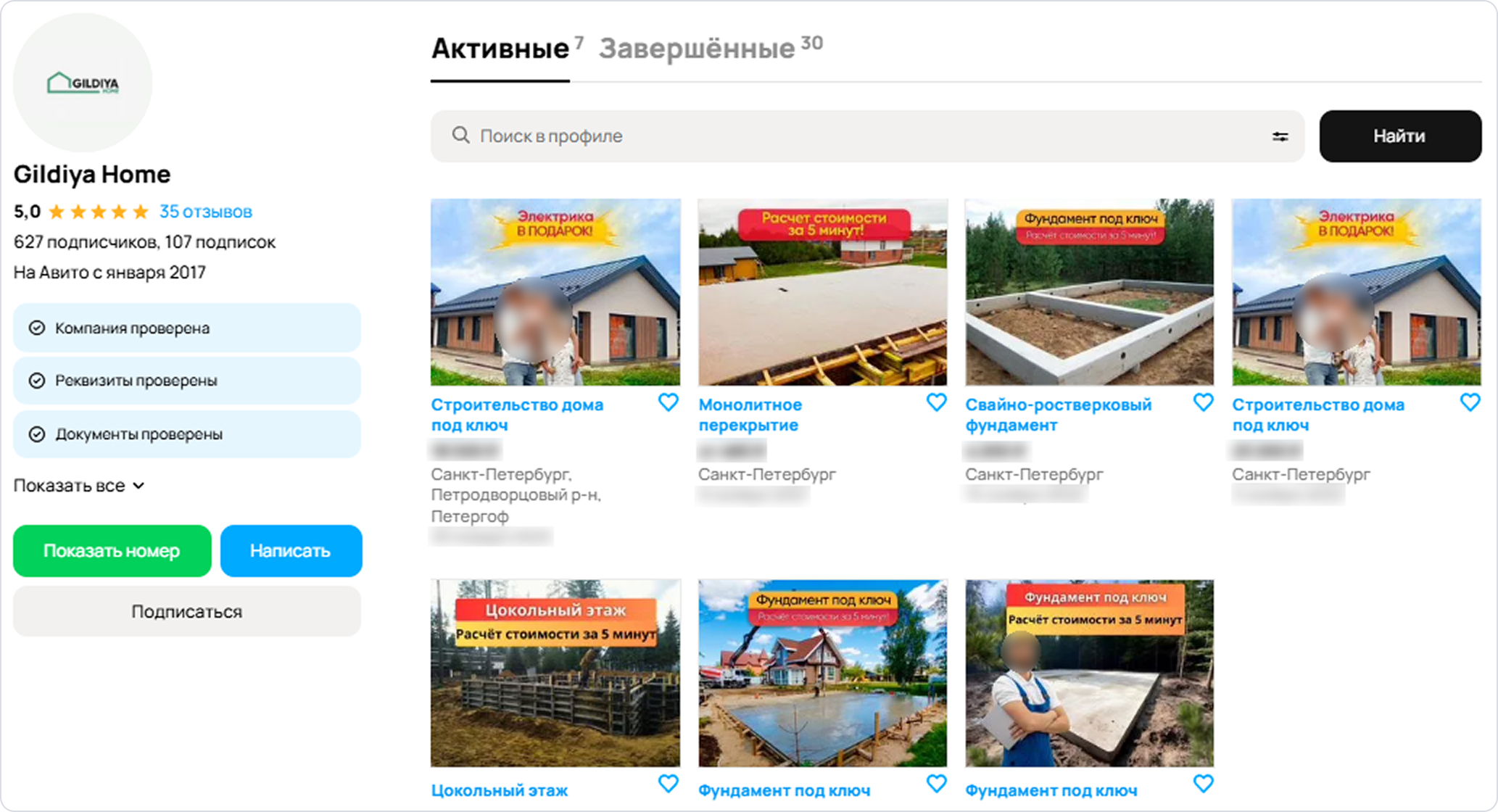Favorite the Монолитное перекрытие listing
The height and width of the screenshot is (812, 1498).
pyautogui.click(x=936, y=402)
